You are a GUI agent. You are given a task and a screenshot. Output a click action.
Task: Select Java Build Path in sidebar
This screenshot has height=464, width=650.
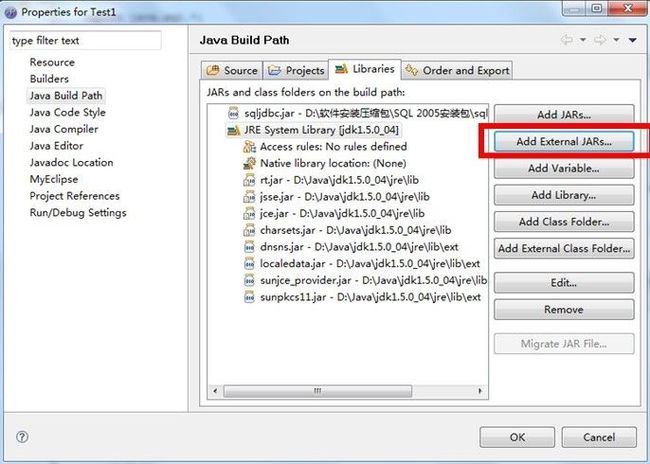point(66,96)
